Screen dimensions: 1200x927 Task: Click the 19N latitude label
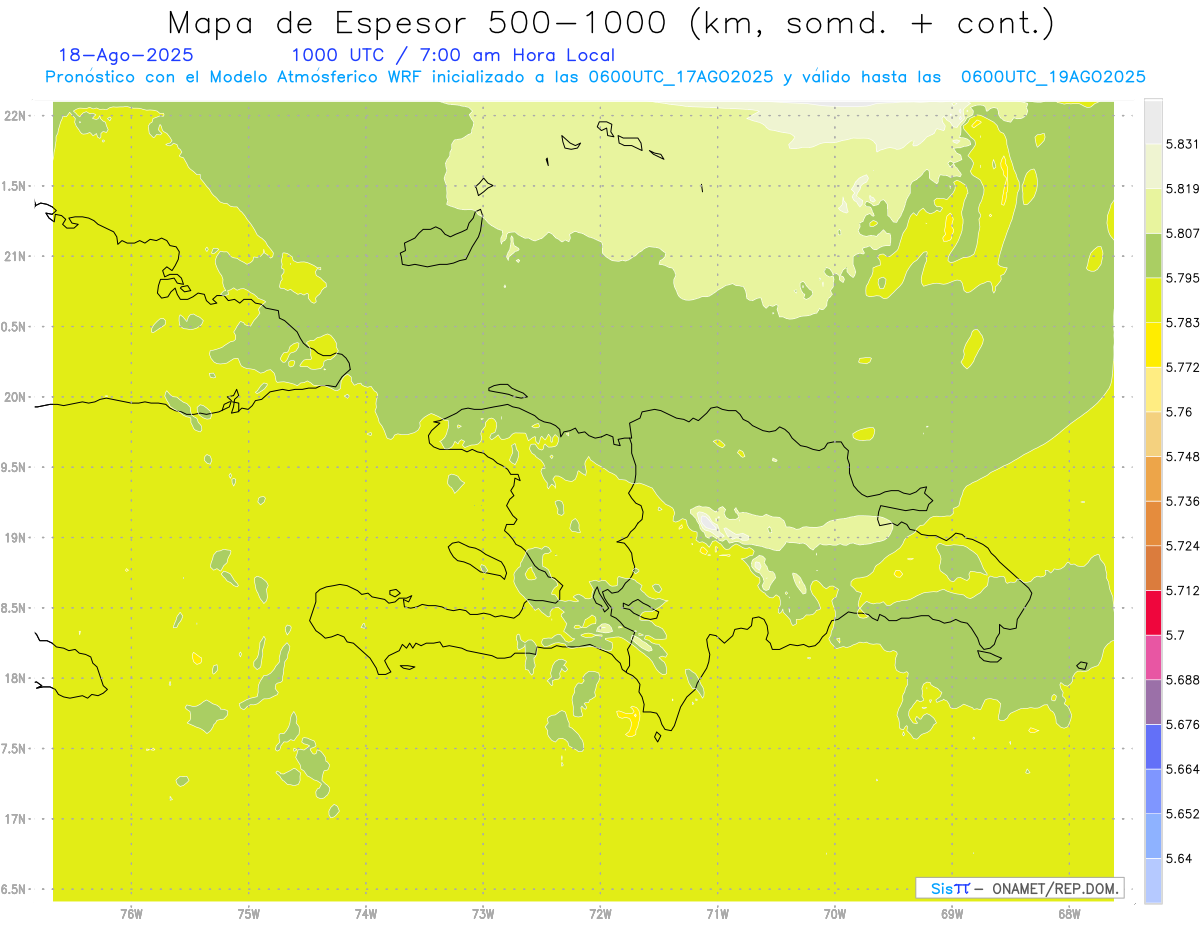pyautogui.click(x=14, y=538)
